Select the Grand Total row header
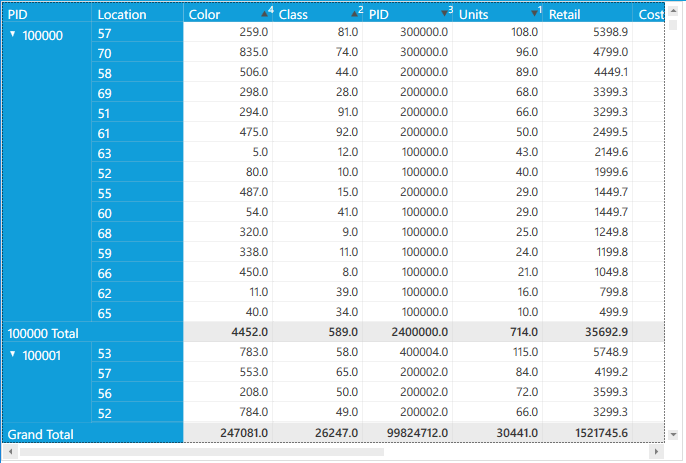 pos(40,434)
